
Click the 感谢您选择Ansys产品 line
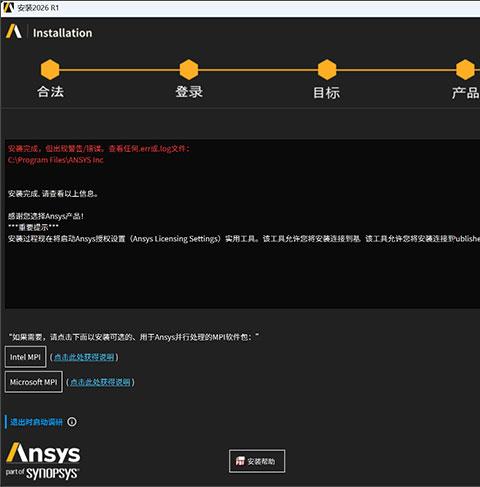(x=46, y=216)
